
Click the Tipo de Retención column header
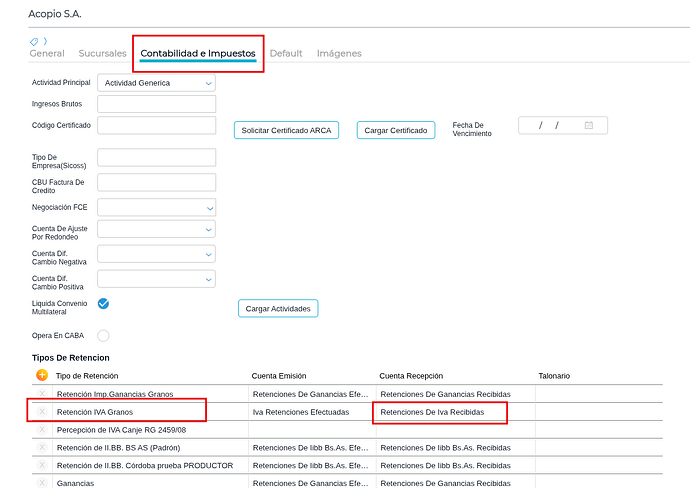pos(87,376)
